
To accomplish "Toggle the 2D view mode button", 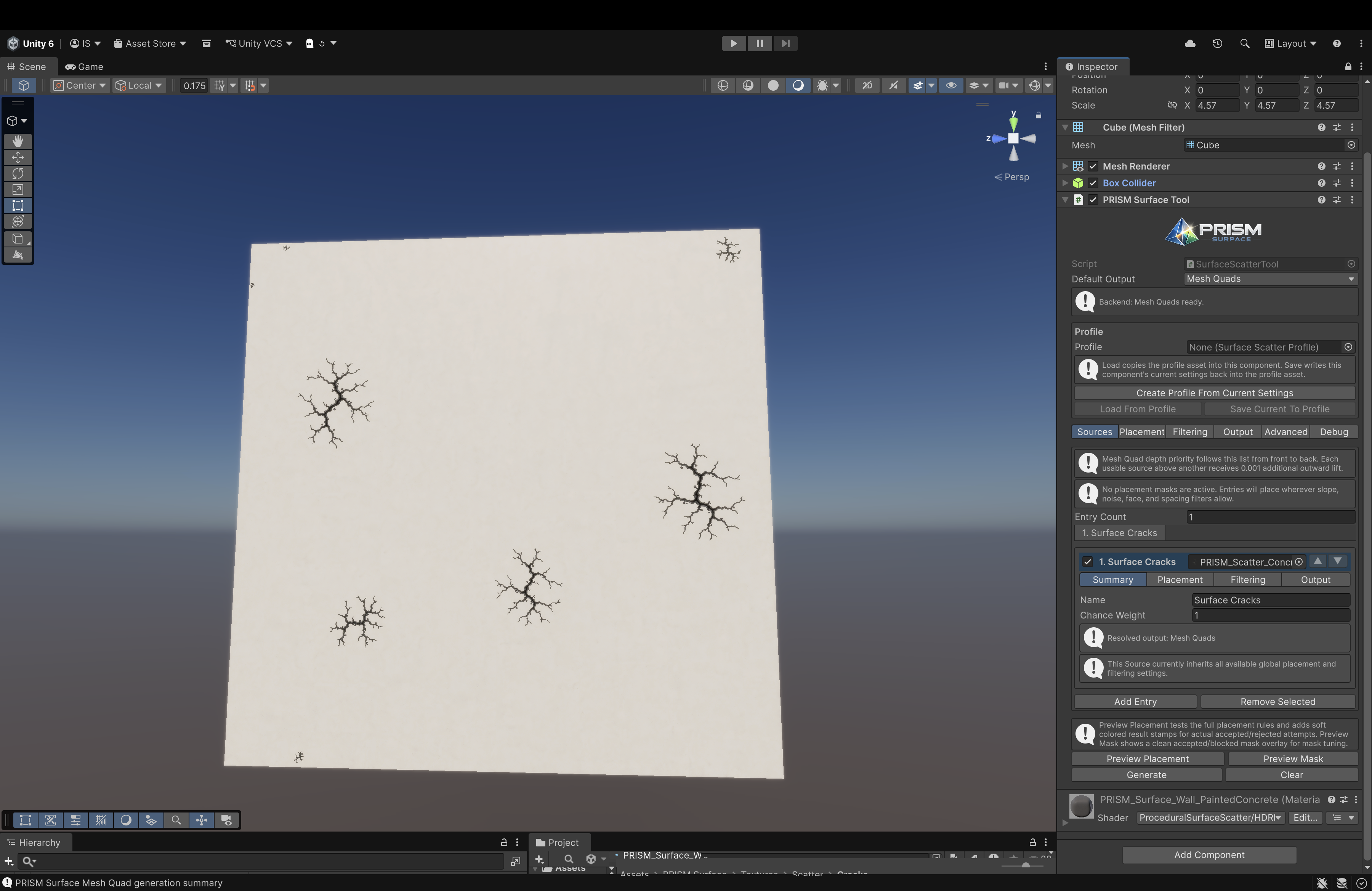I will click(x=867, y=85).
